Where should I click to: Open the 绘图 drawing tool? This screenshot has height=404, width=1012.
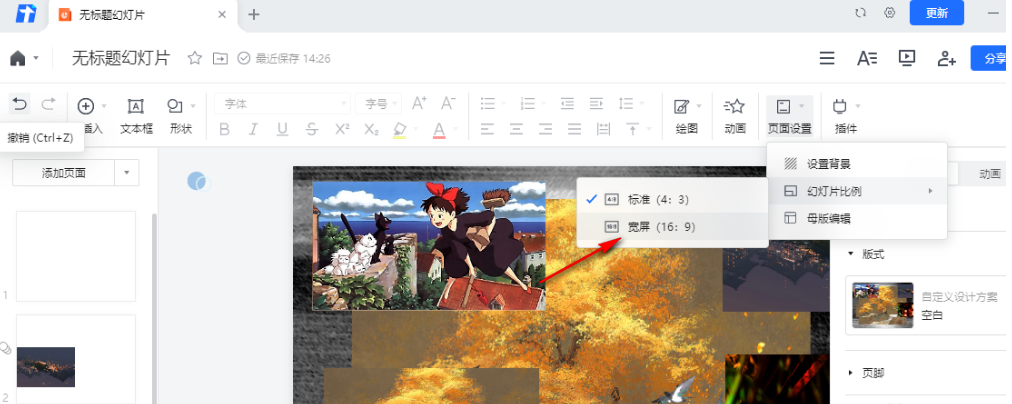(686, 114)
